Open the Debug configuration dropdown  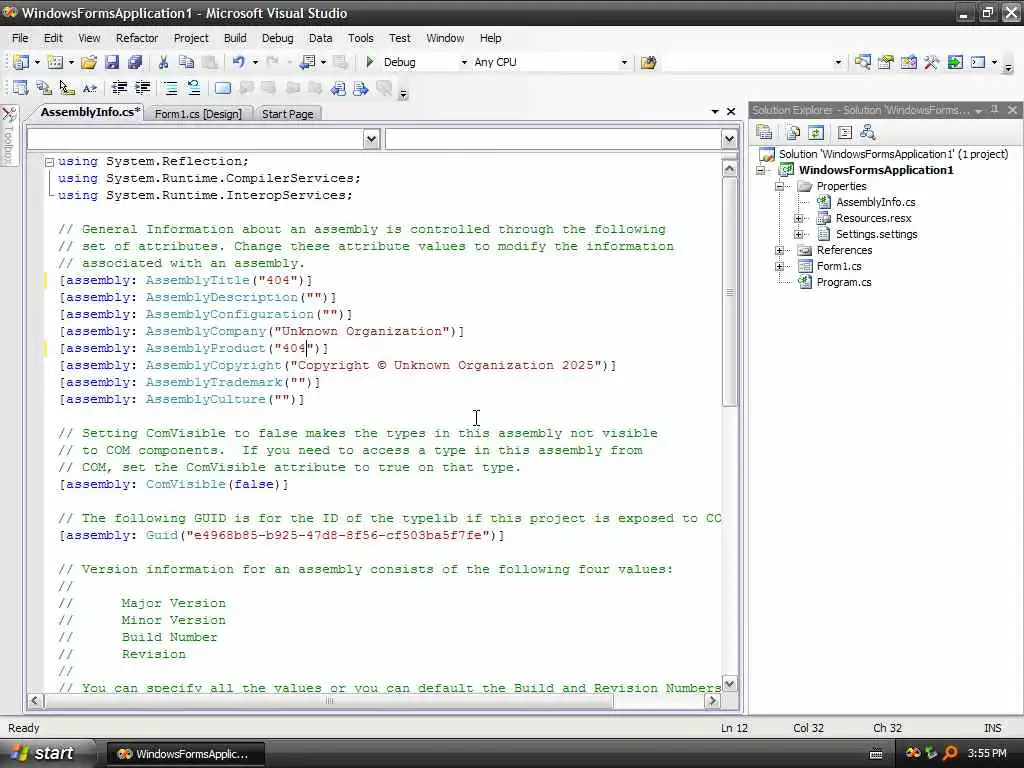coord(464,63)
